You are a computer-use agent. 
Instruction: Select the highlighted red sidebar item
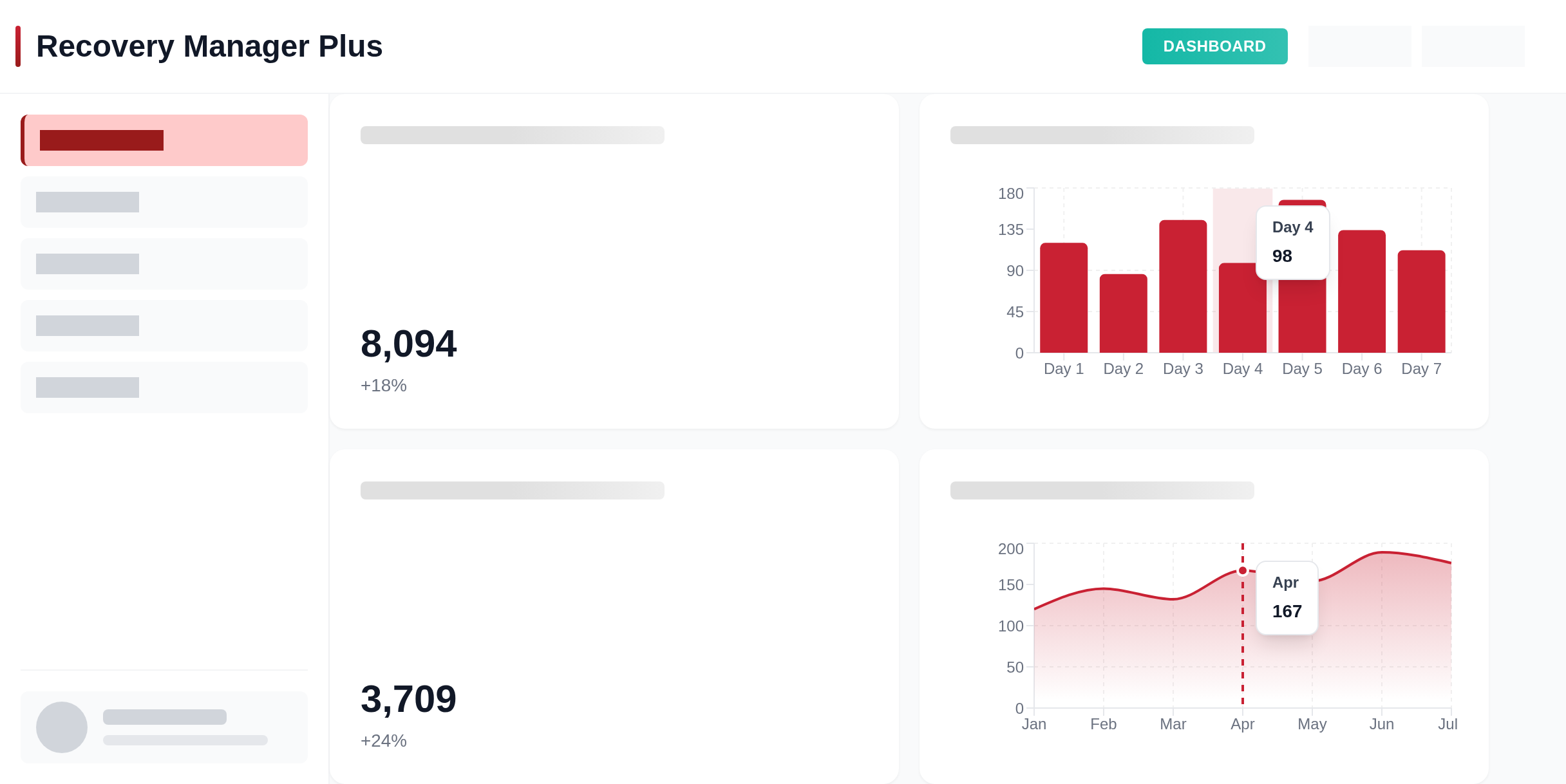point(165,140)
